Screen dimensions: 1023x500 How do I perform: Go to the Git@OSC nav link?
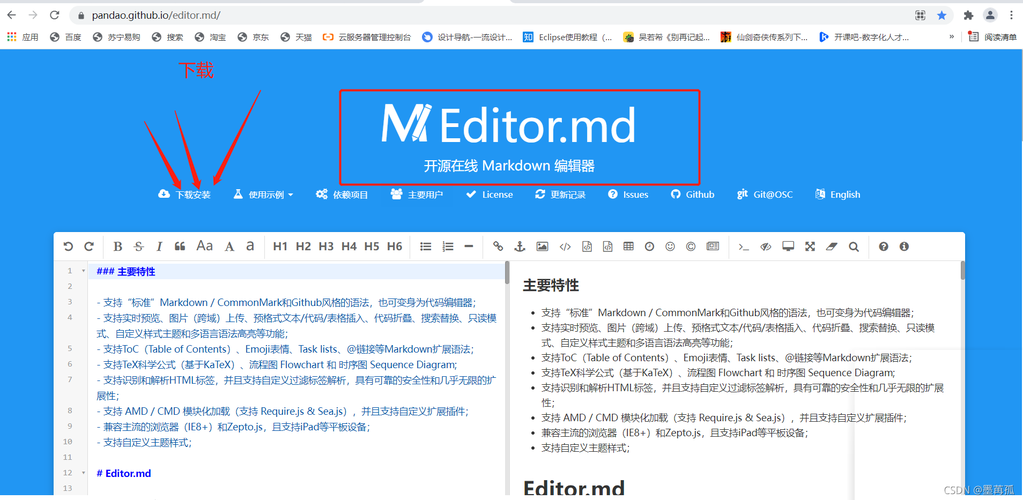[765, 195]
